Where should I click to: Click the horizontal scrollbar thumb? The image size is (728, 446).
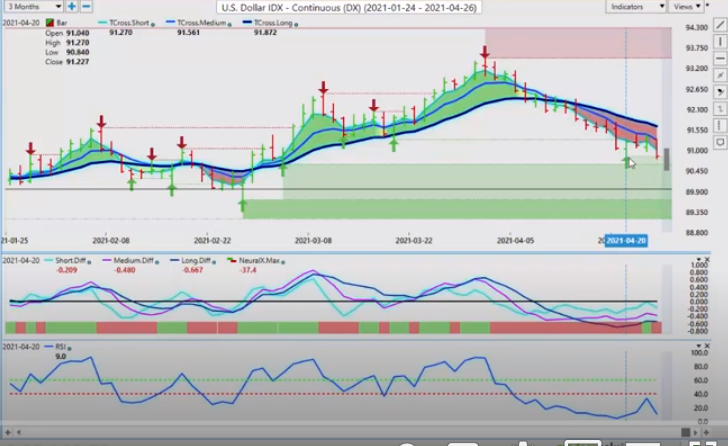click(x=685, y=432)
